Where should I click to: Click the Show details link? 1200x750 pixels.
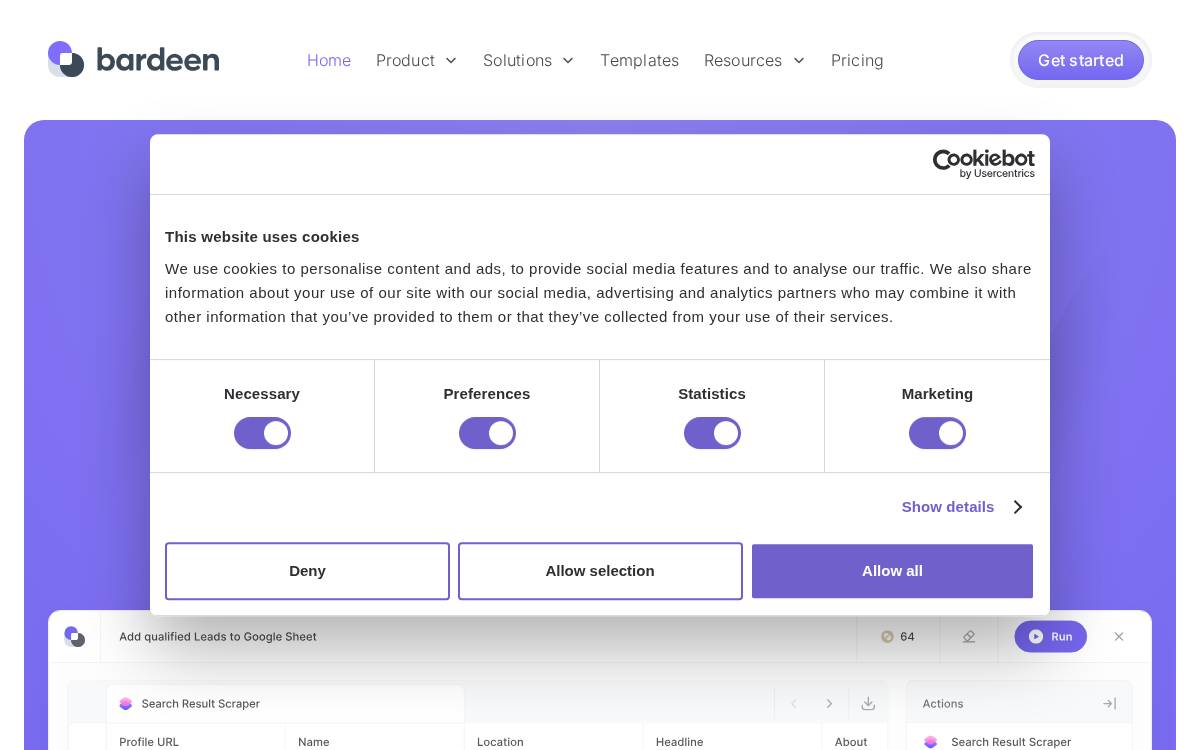[948, 507]
